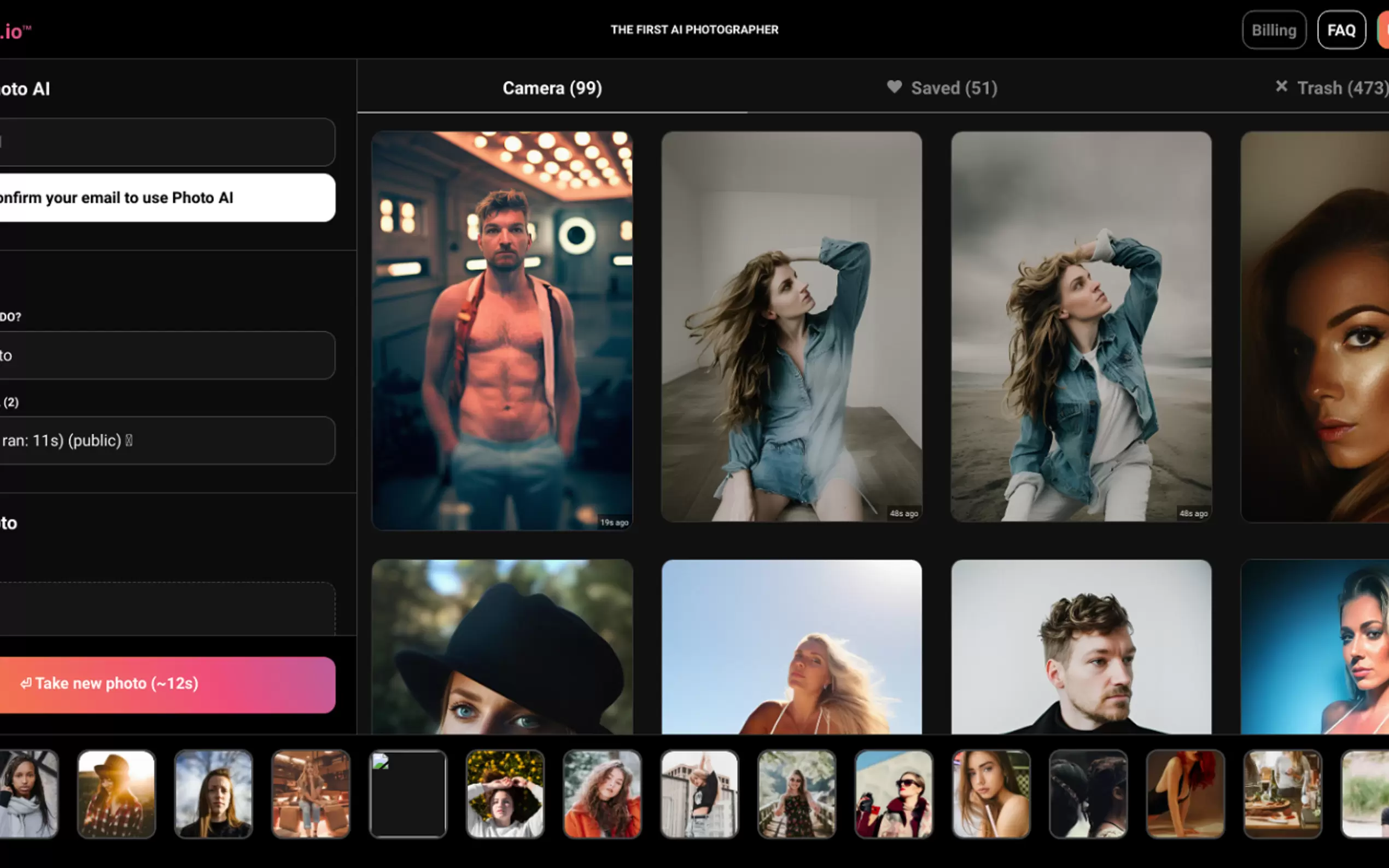Image resolution: width=1389 pixels, height=868 pixels.
Task: Open the dropdown under the DO? label
Action: coord(167,355)
